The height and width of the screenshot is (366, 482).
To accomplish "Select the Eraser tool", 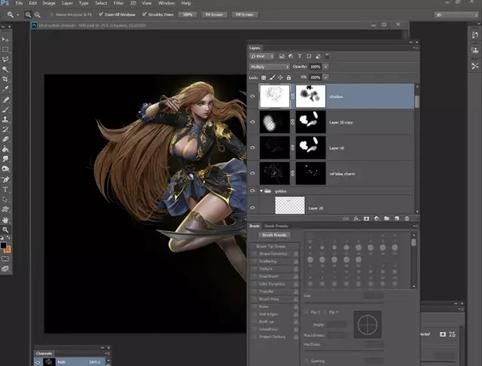I will [x=5, y=139].
